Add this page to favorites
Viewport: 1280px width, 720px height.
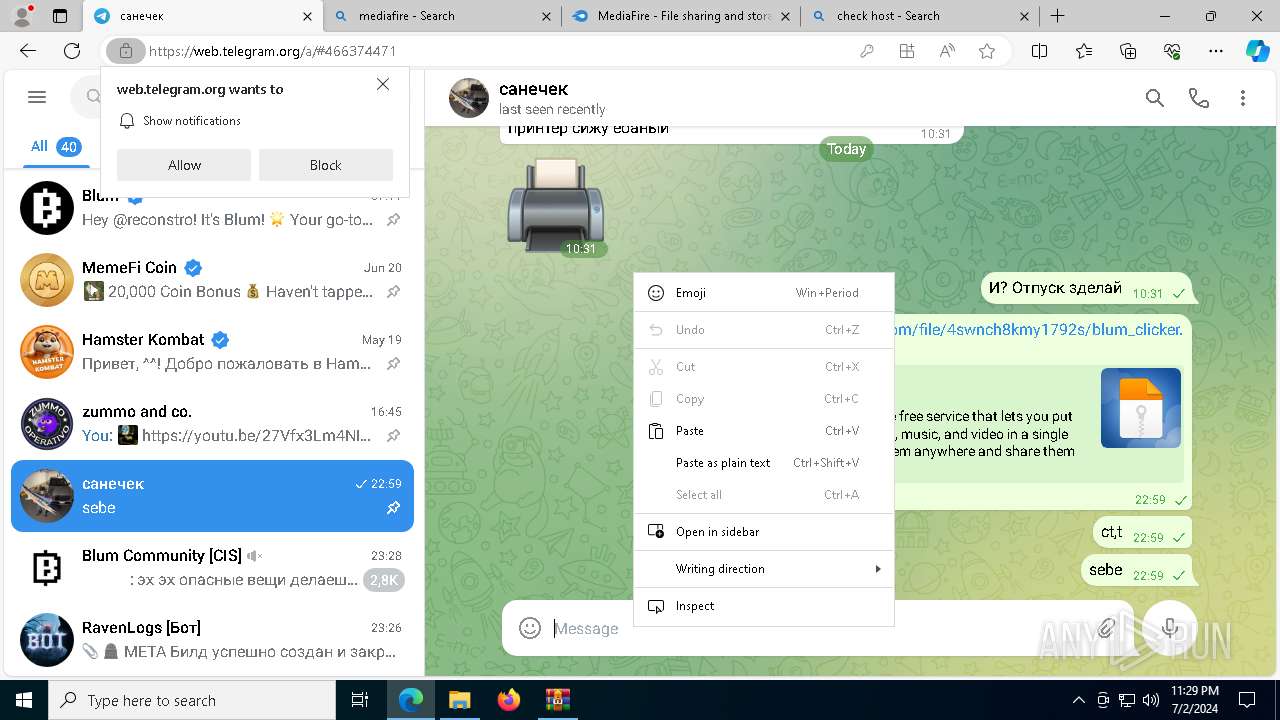[x=987, y=51]
